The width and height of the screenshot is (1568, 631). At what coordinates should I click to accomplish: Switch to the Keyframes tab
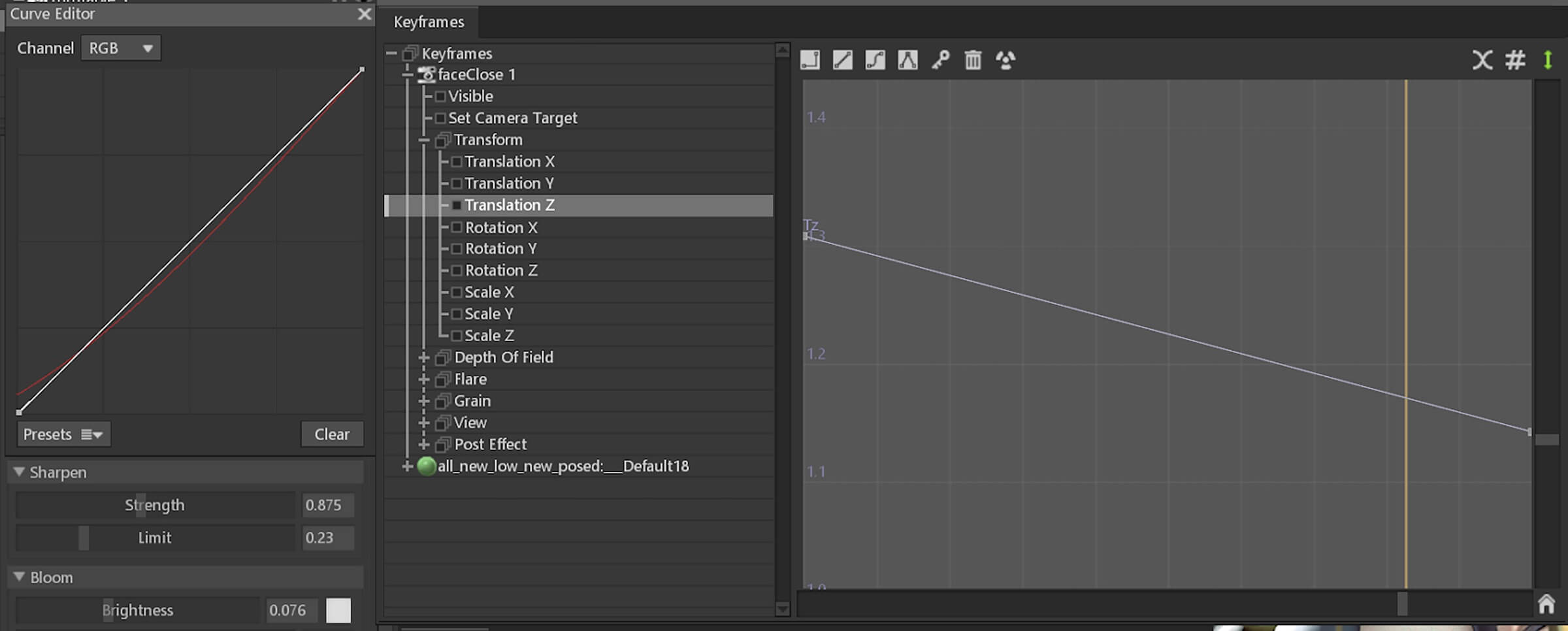tap(429, 22)
